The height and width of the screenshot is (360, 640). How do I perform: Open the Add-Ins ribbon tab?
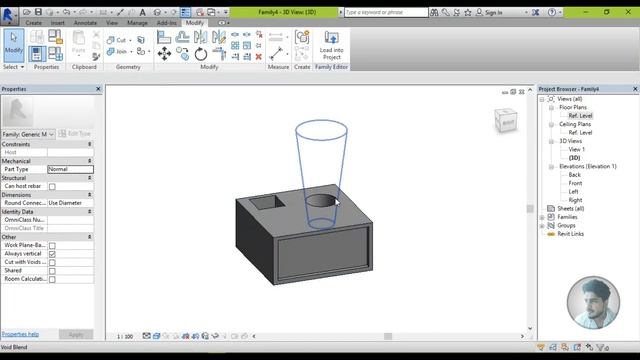(167, 23)
